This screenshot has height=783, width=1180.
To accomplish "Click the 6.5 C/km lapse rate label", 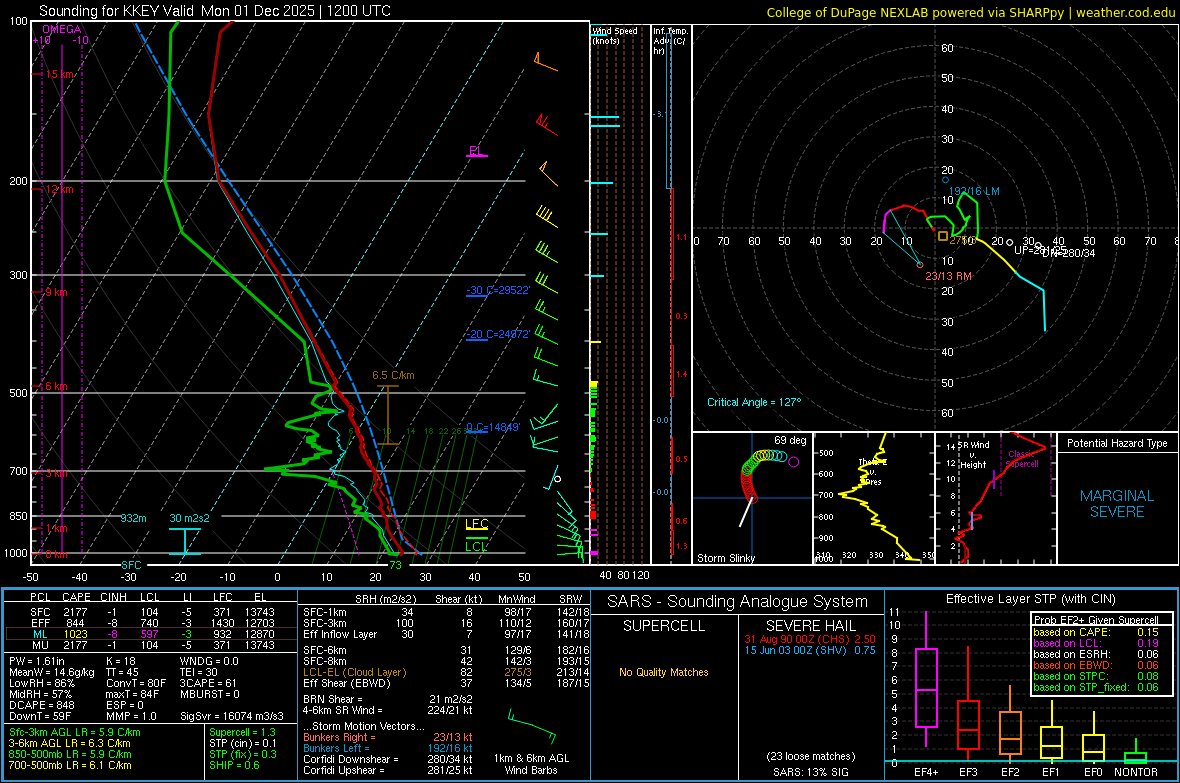I will [x=393, y=375].
